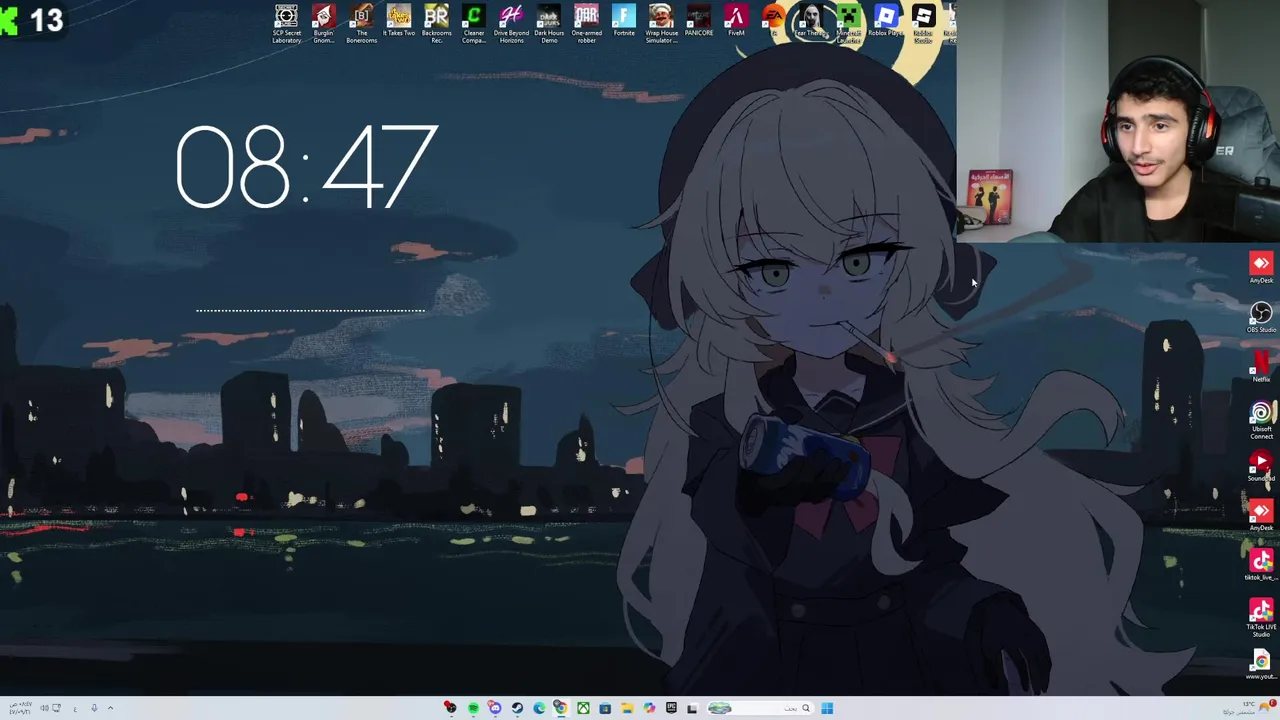Select the AnyDesk icon above OBS Studio

[x=1261, y=268]
